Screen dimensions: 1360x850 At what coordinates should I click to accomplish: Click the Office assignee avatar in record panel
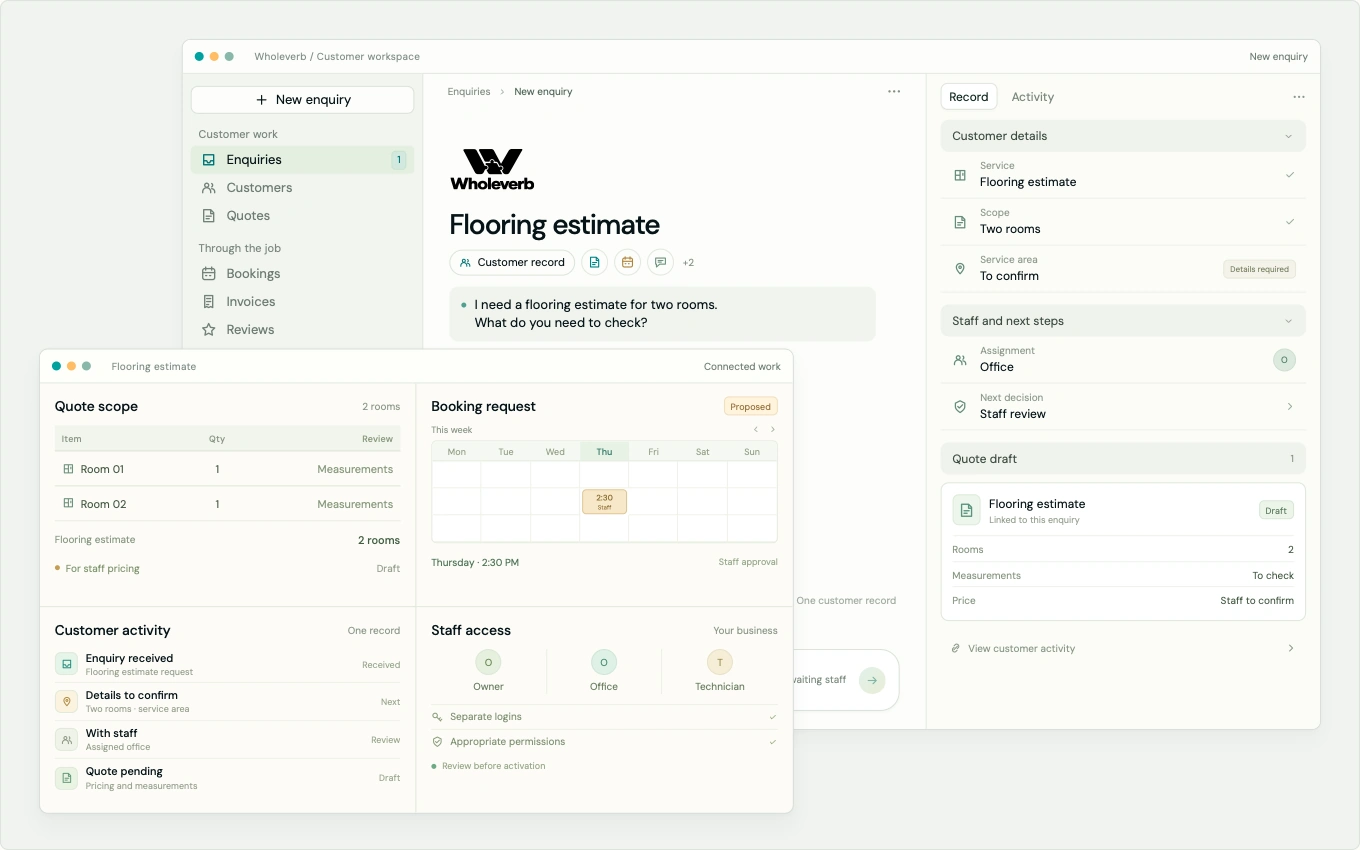click(x=1284, y=360)
